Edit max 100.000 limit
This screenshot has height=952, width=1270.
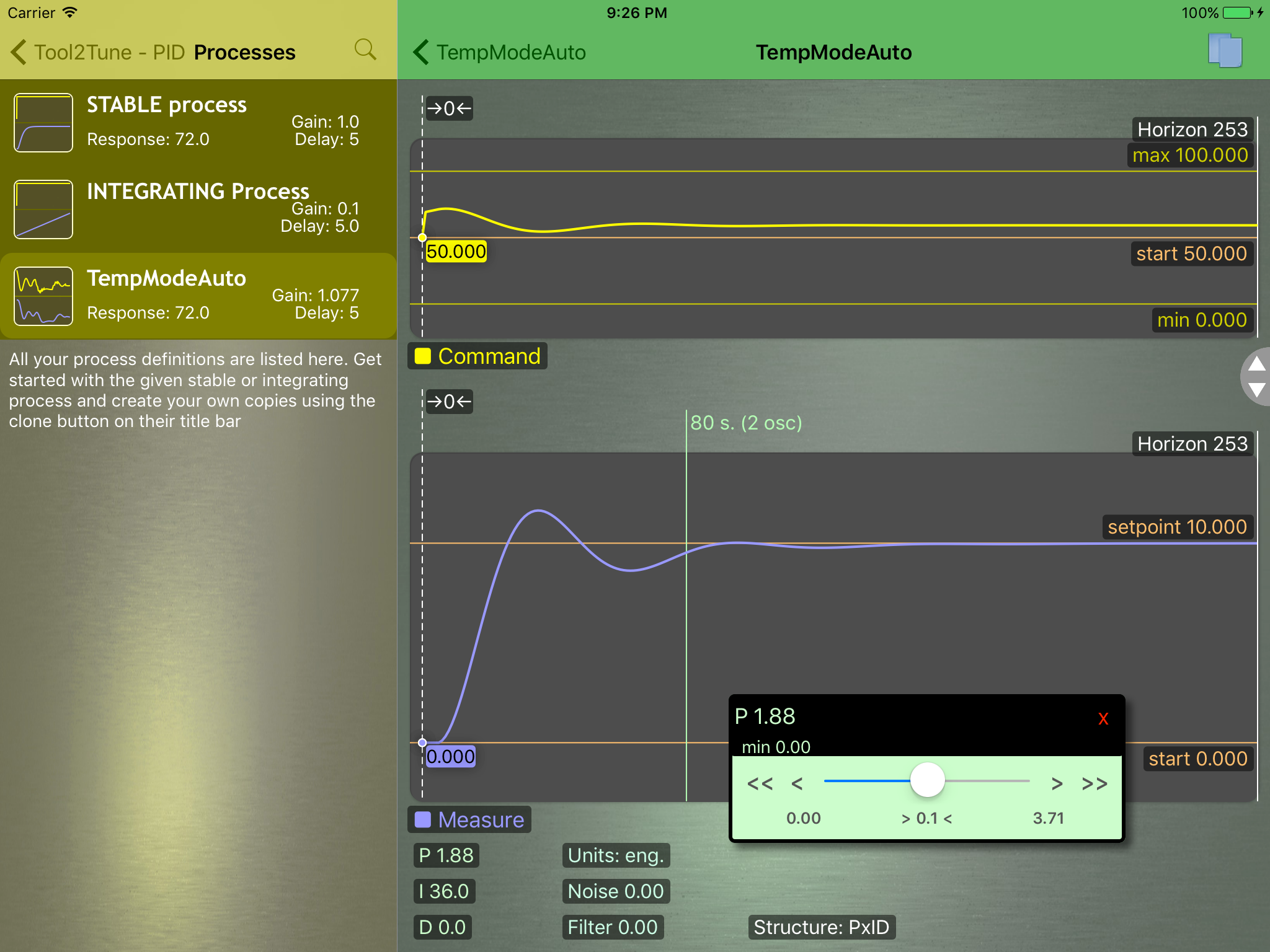point(1190,155)
